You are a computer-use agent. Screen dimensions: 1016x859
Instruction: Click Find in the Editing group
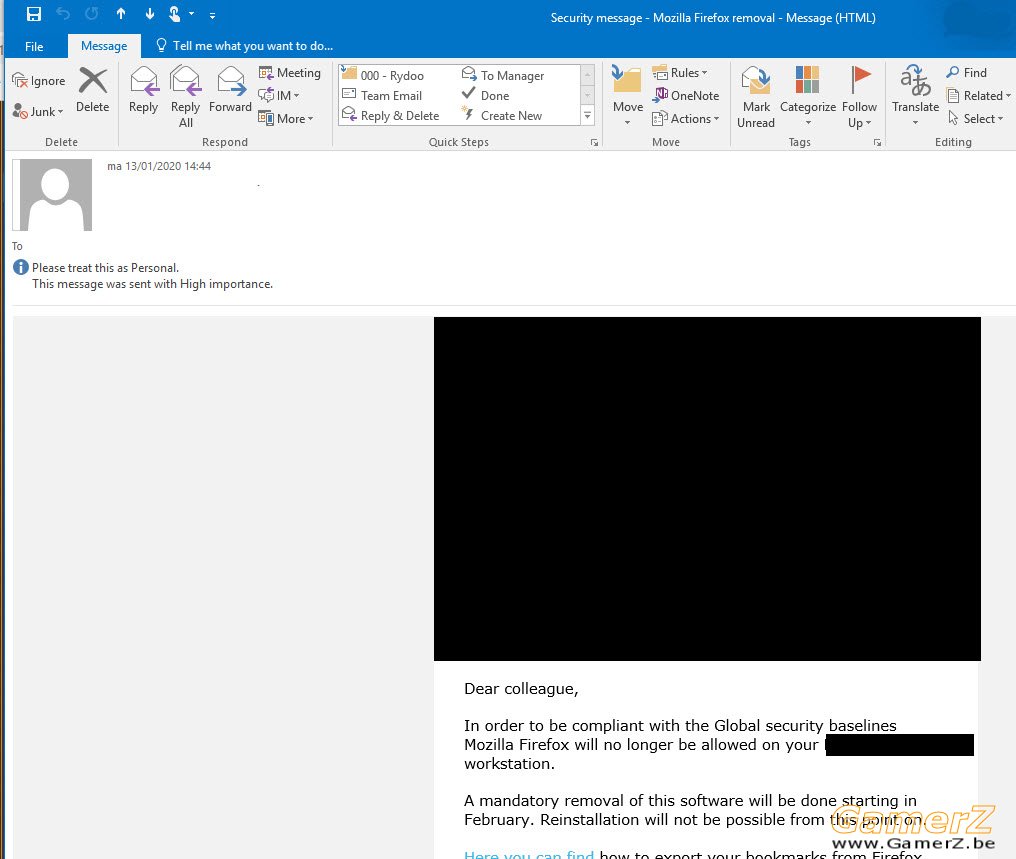966,73
